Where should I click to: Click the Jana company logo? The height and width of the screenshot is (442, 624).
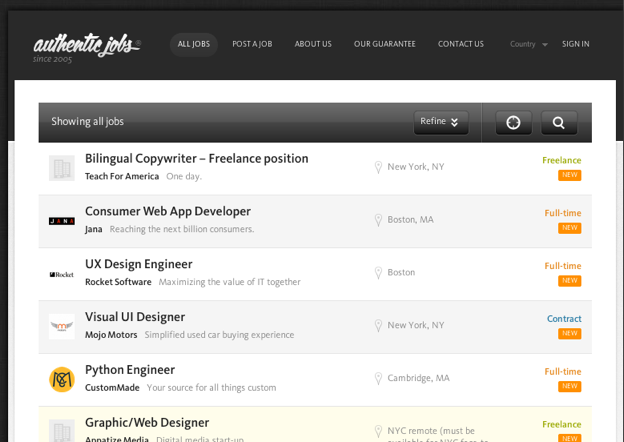[62, 221]
